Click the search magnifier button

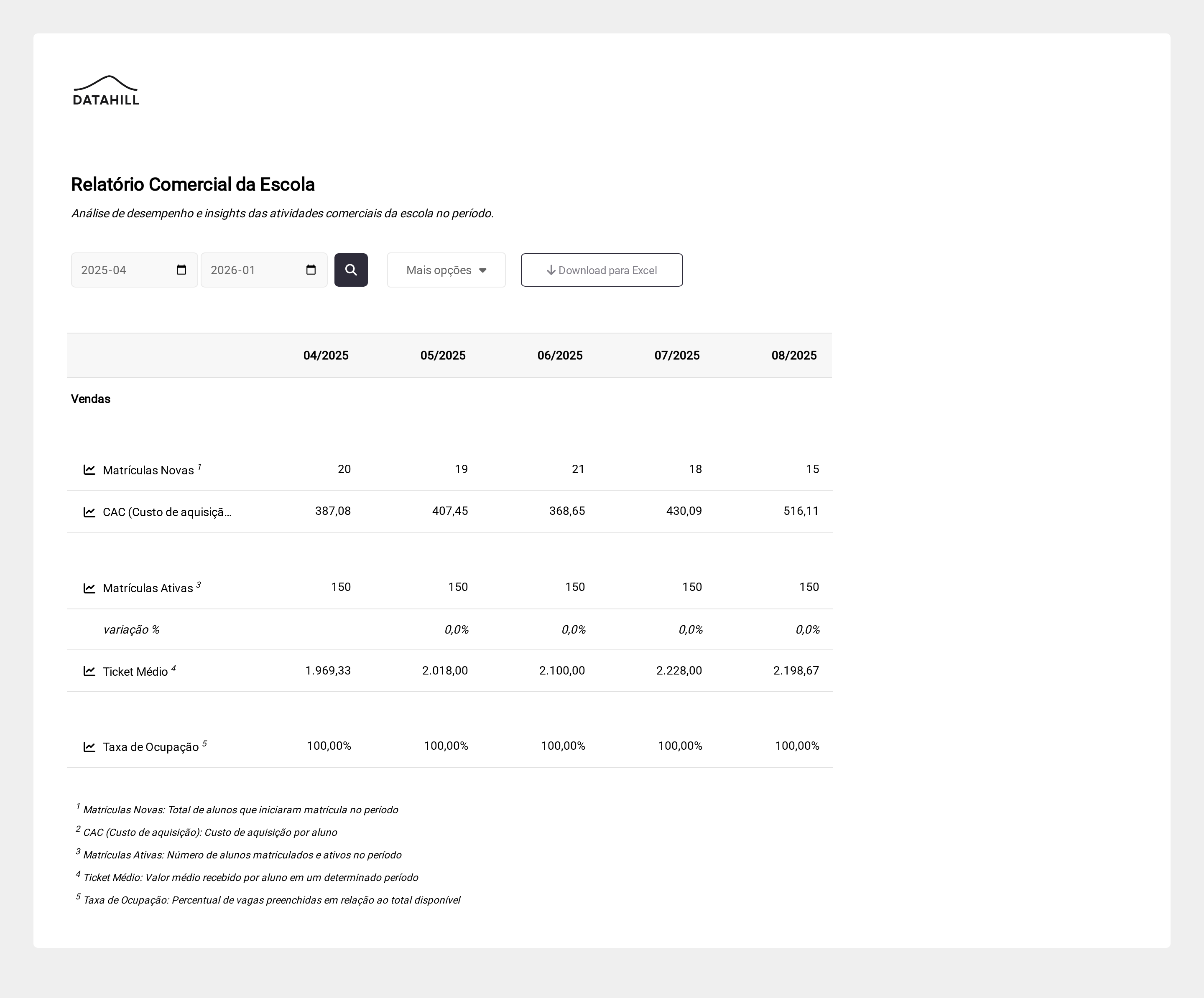(x=351, y=270)
